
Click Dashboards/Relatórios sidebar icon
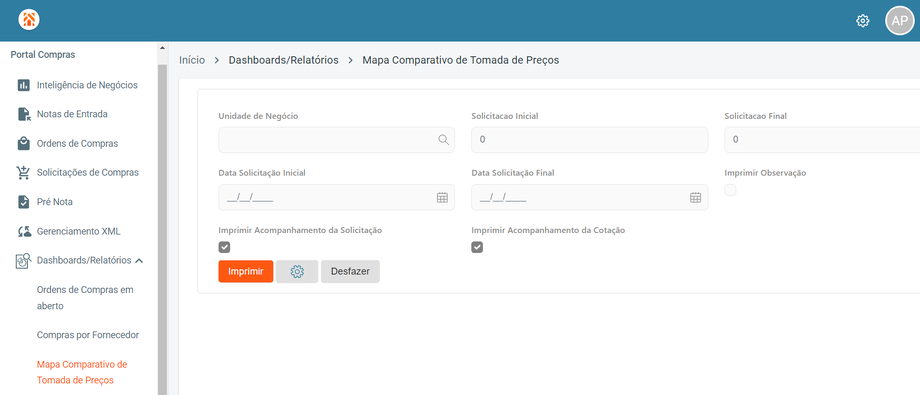tap(23, 261)
